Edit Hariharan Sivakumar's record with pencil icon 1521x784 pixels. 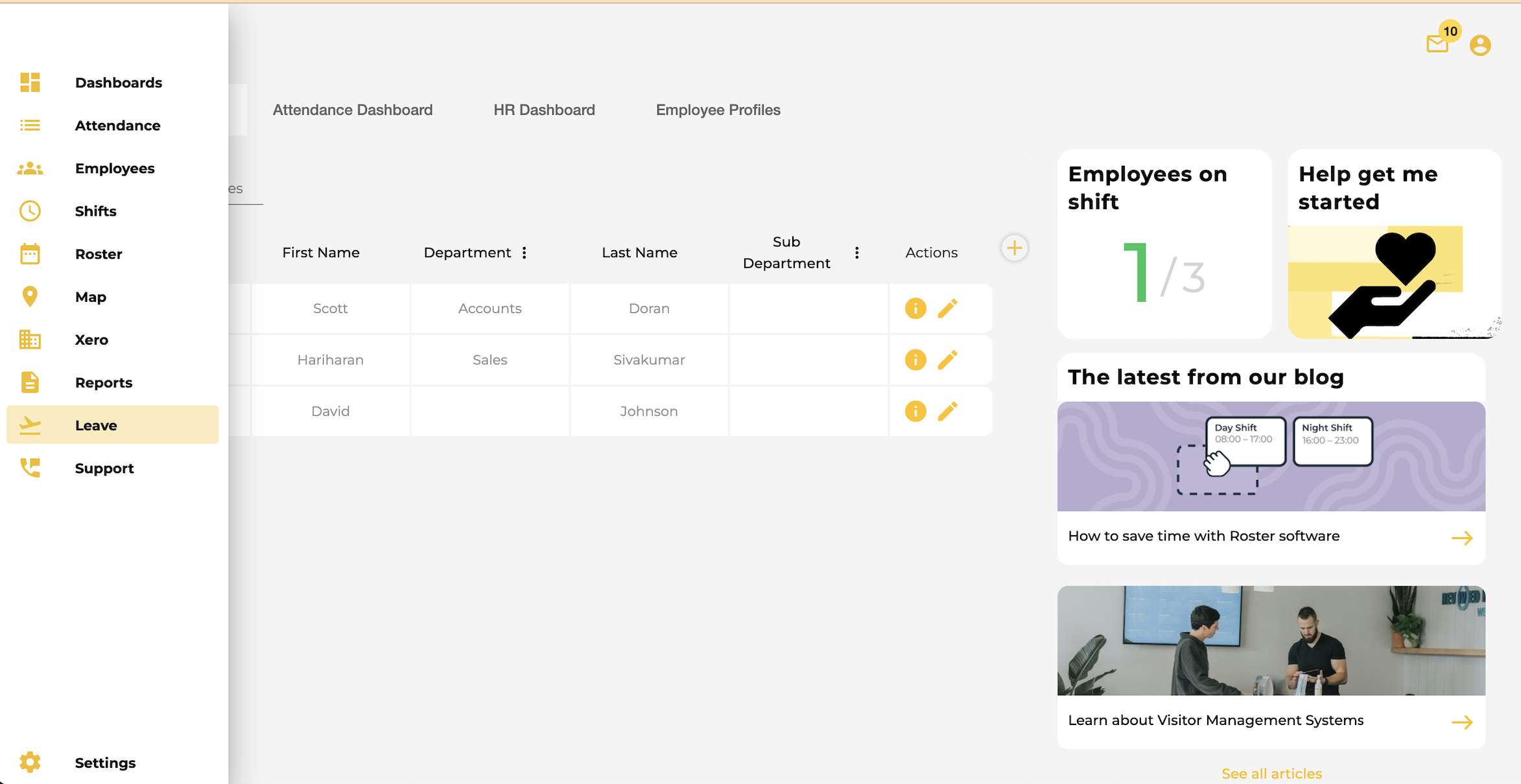click(x=949, y=360)
